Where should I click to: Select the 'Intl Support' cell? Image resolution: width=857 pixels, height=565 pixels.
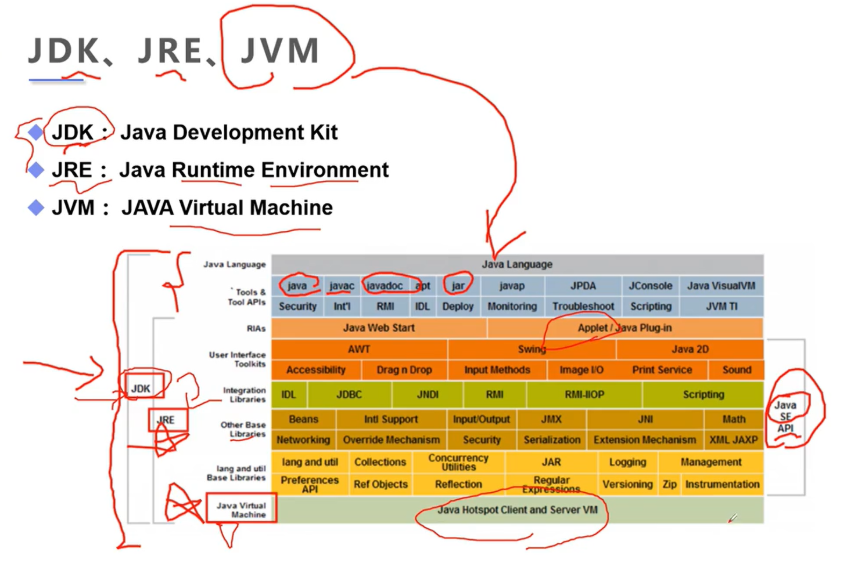click(x=391, y=419)
